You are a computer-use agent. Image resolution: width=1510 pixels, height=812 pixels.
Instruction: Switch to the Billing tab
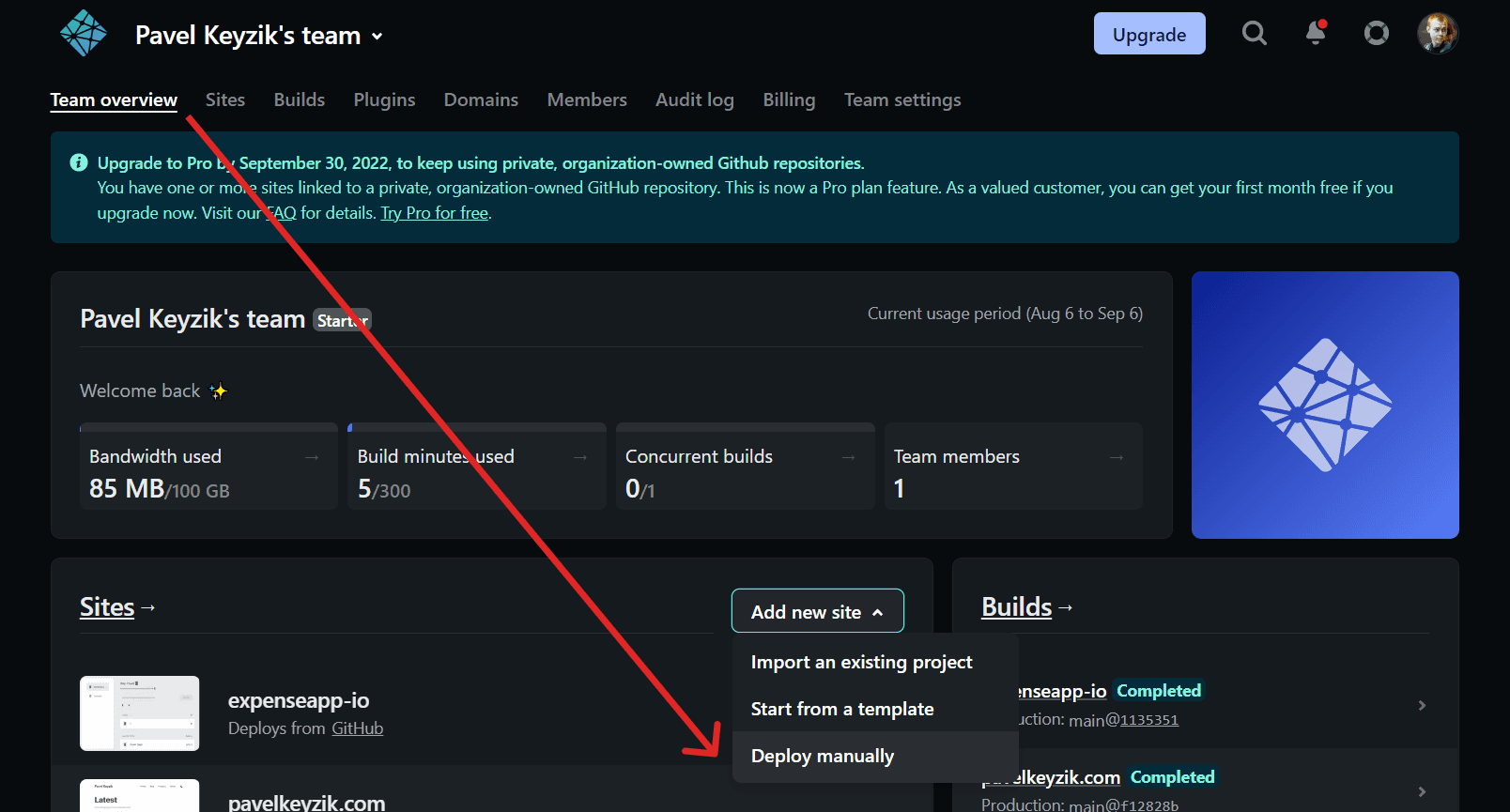point(789,100)
